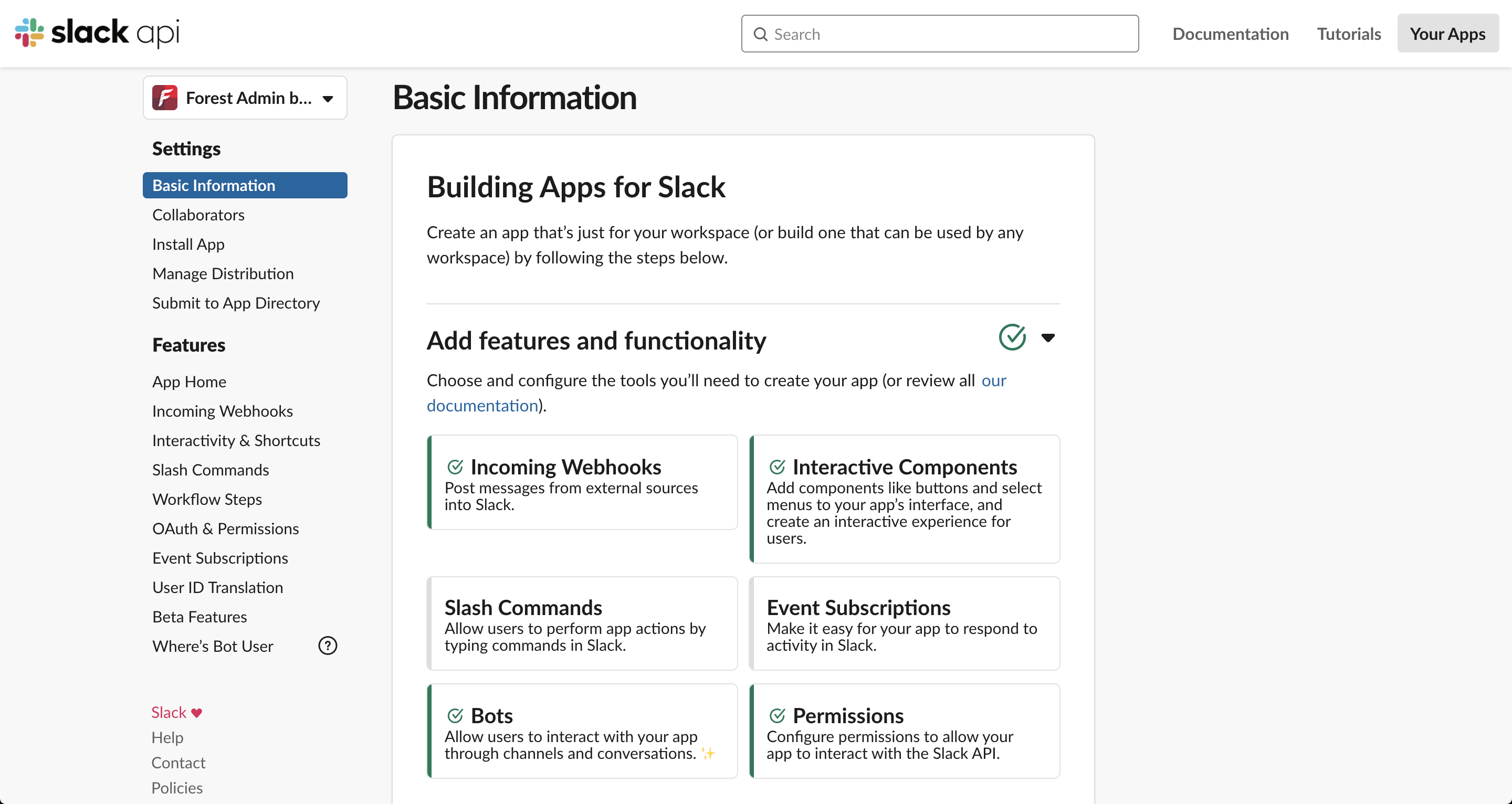Click the Slack API logo
This screenshot has width=1512, height=804.
(97, 33)
